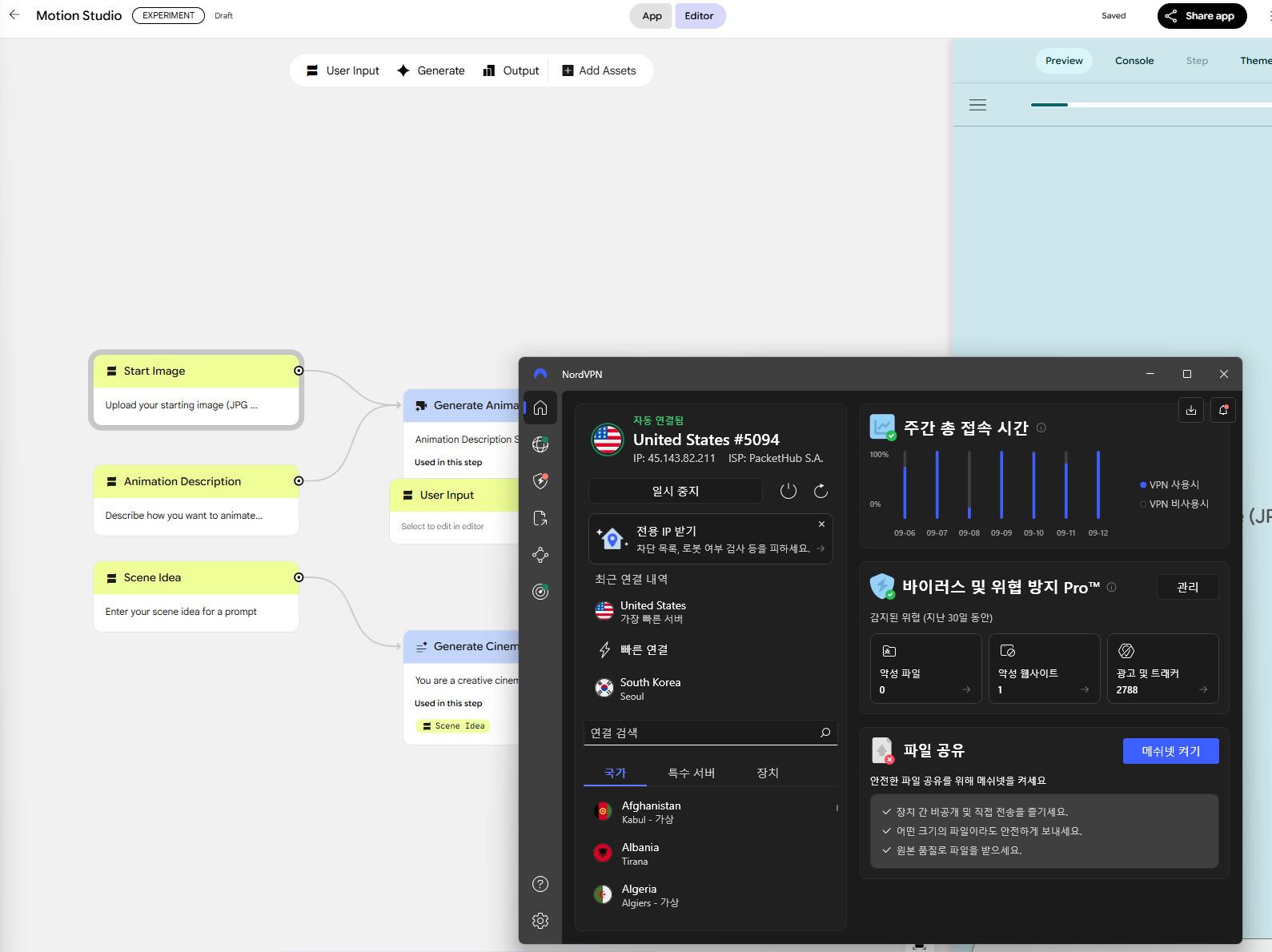This screenshot has width=1272, height=952.
Task: Open malicious websites detail card
Action: pos(1044,669)
